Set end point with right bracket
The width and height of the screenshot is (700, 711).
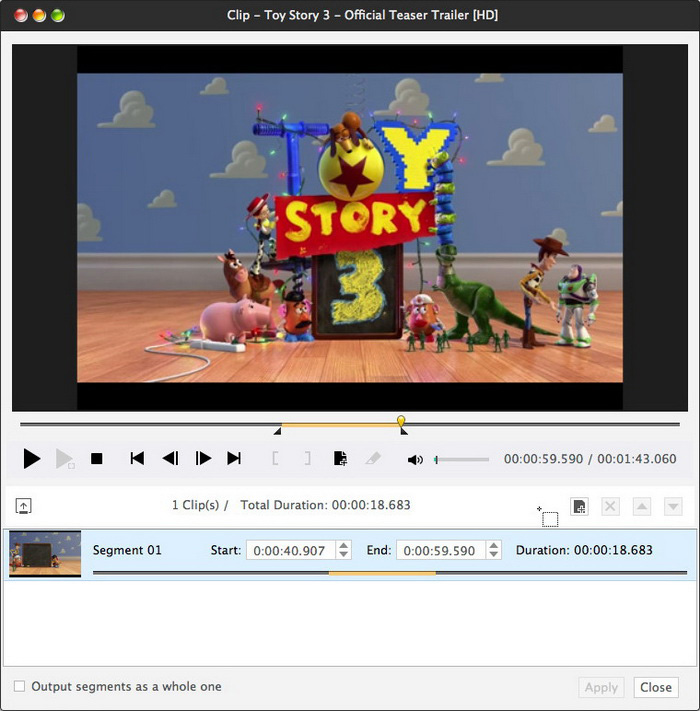click(307, 458)
